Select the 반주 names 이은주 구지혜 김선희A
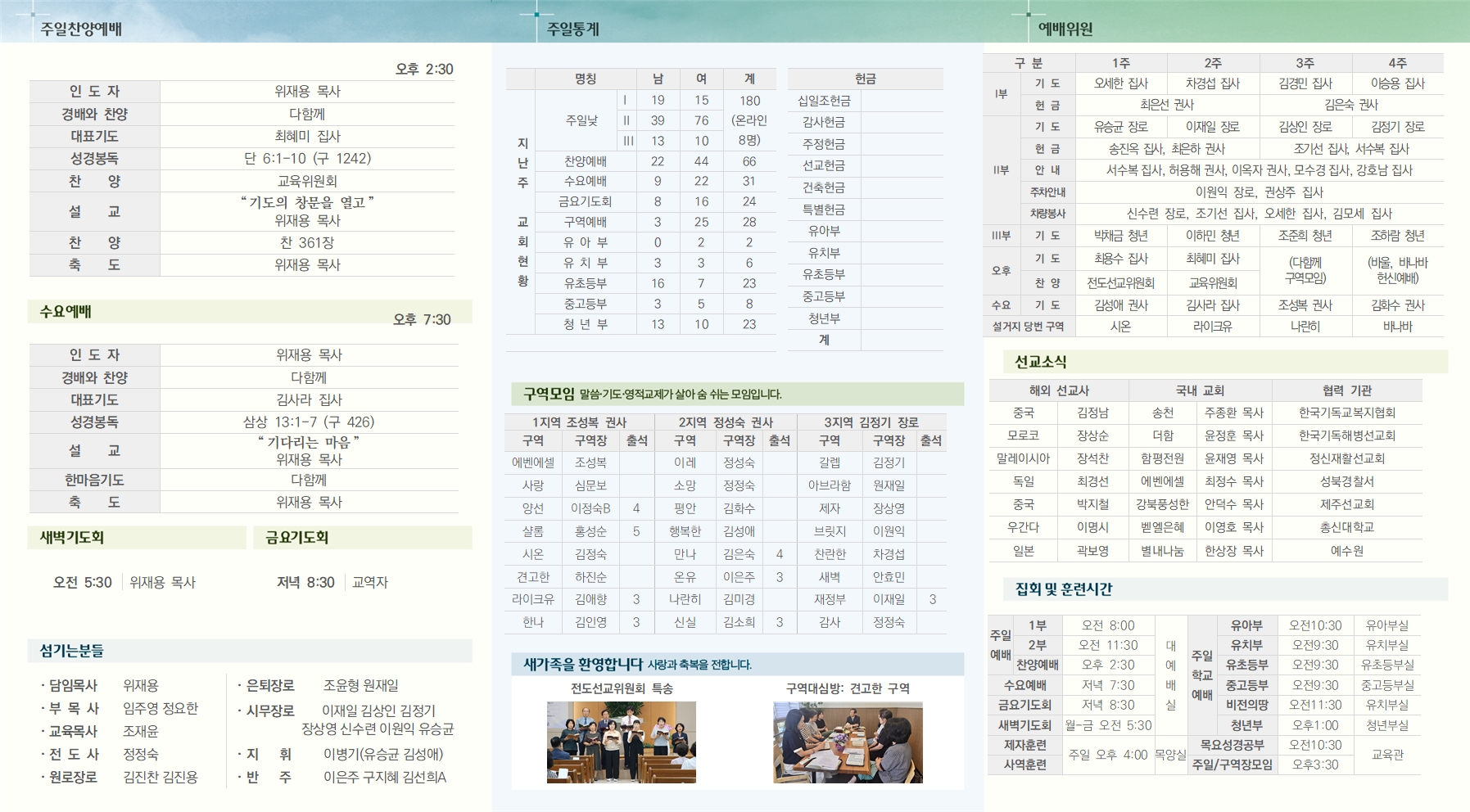The width and height of the screenshot is (1470, 812). tap(385, 777)
